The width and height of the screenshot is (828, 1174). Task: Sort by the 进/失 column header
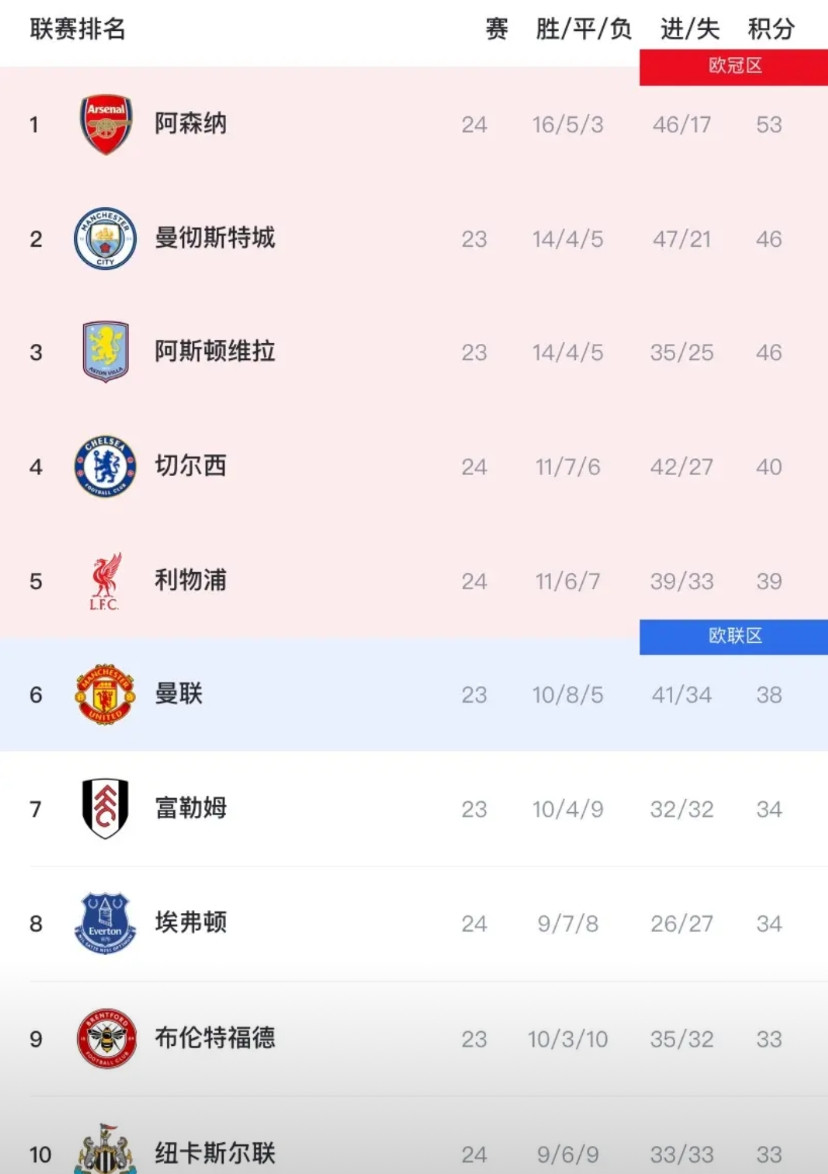(x=688, y=30)
